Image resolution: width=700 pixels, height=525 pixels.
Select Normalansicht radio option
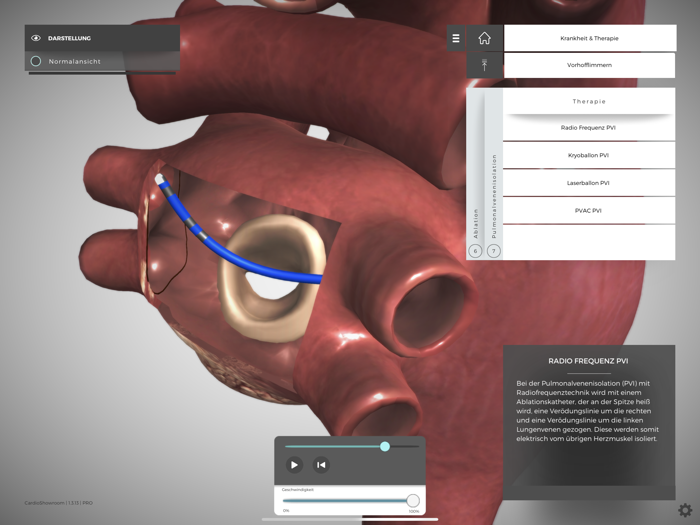36,61
